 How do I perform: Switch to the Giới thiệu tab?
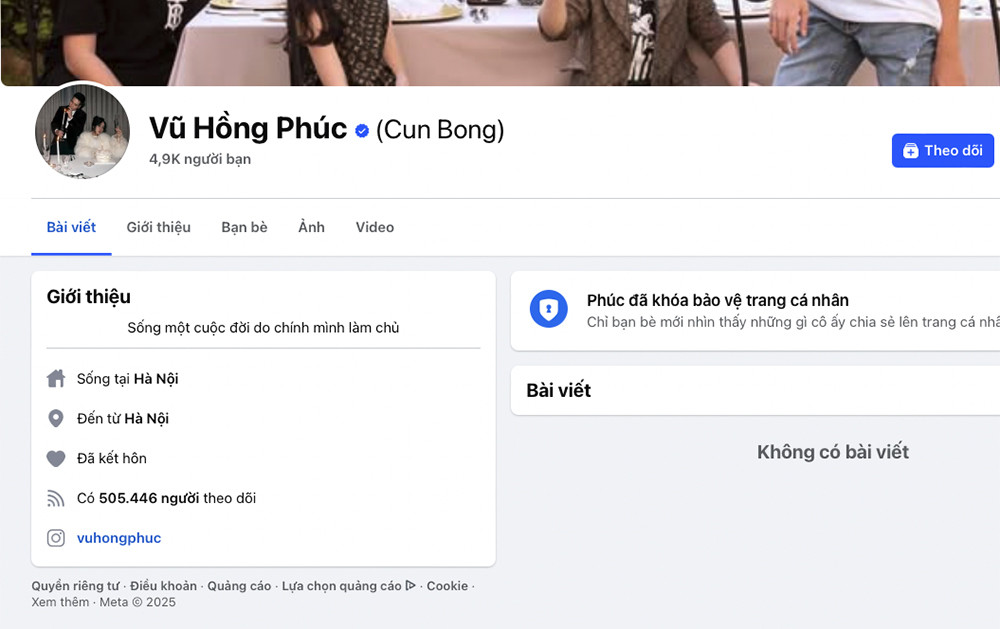[x=158, y=227]
